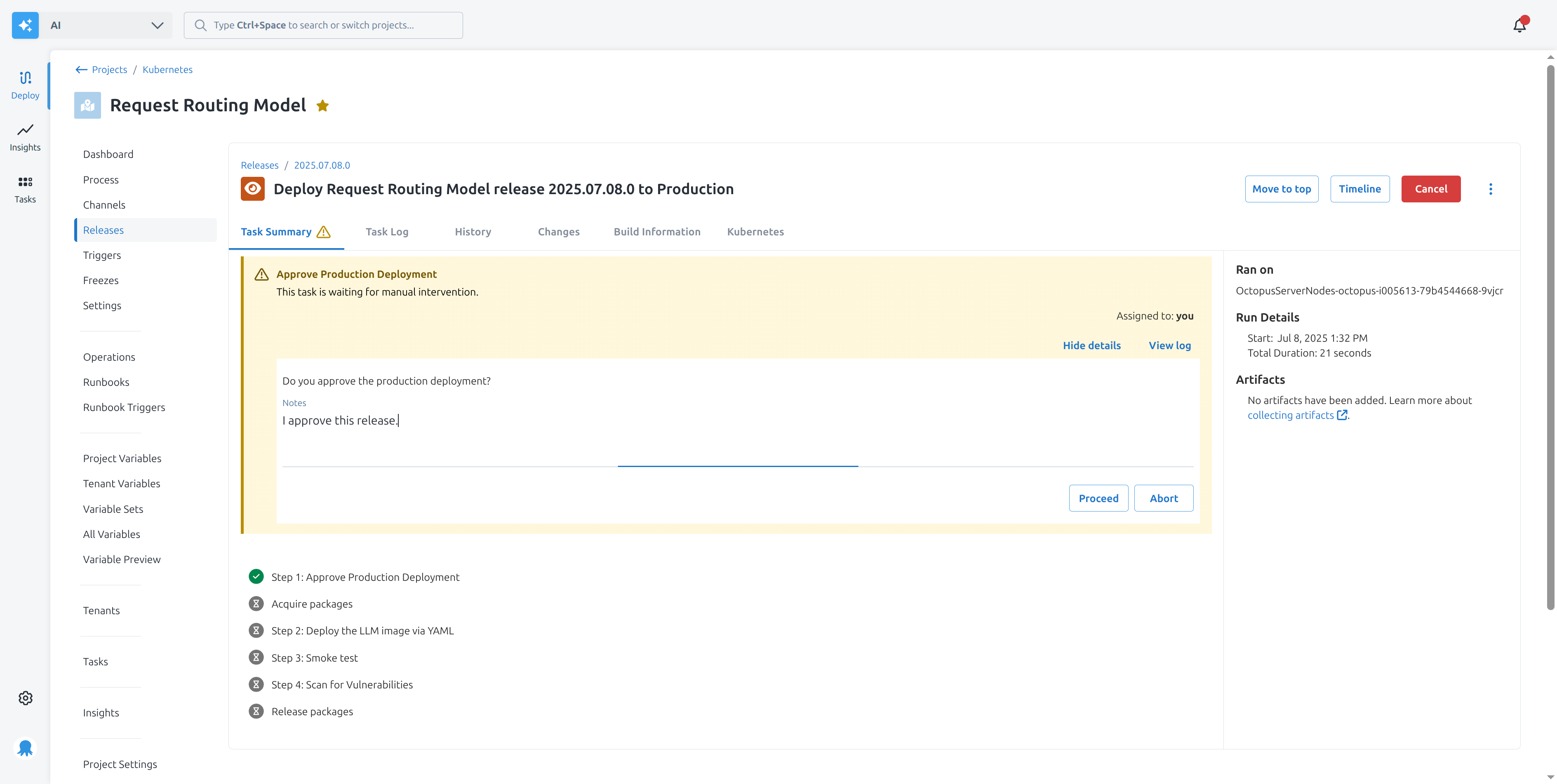Click the Octopus user avatar icon
The width and height of the screenshot is (1557, 784).
(x=25, y=748)
